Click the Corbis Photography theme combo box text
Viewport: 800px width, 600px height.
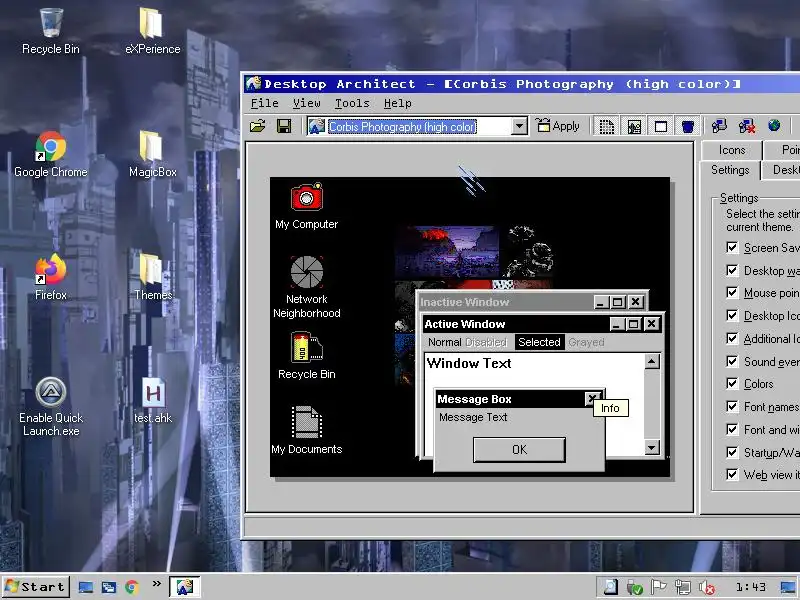click(402, 126)
